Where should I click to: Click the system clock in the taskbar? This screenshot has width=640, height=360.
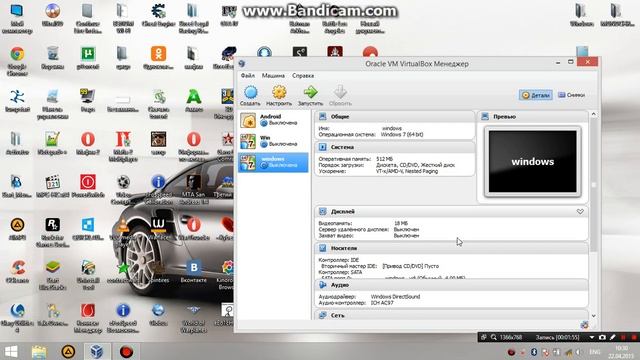point(621,352)
